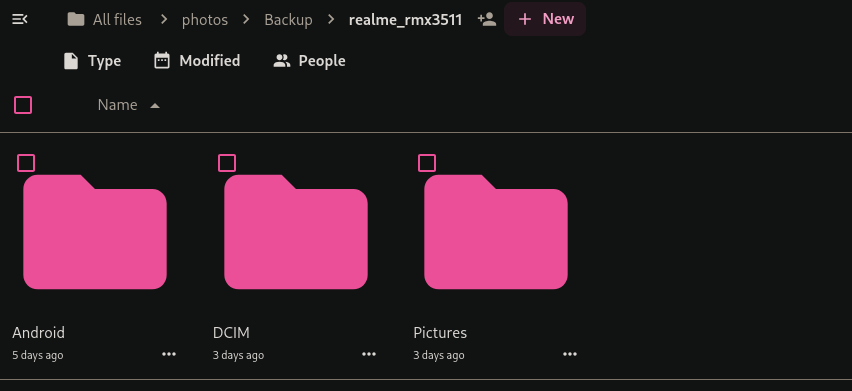Open the DCIM folder icon
The image size is (852, 391).
(296, 232)
